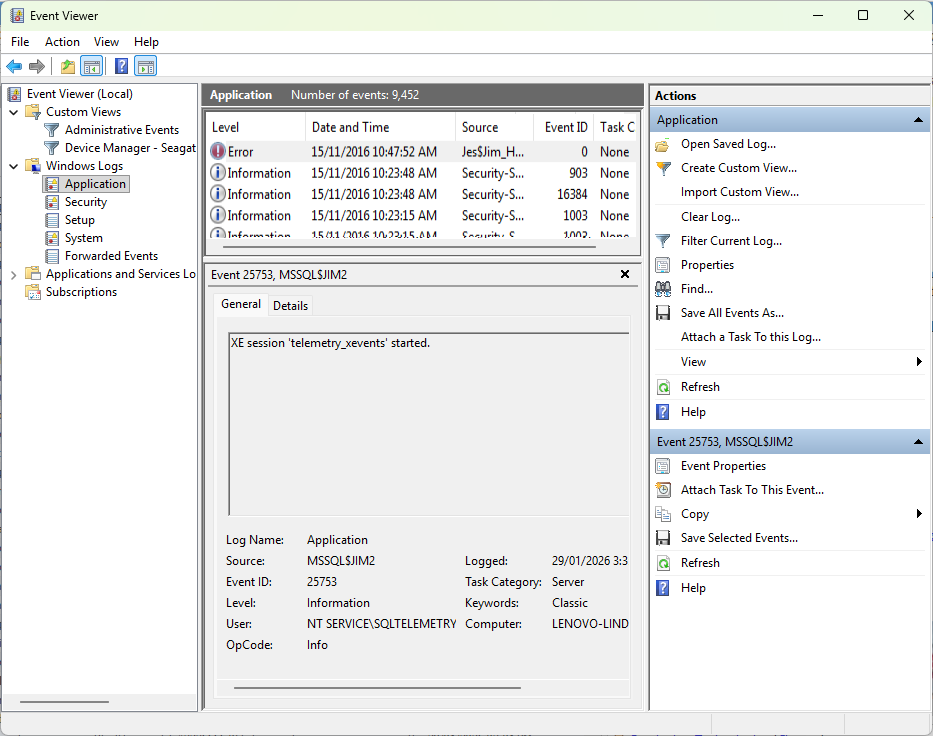Click Clear Log in the Actions pane
The image size is (933, 736).
pos(709,216)
